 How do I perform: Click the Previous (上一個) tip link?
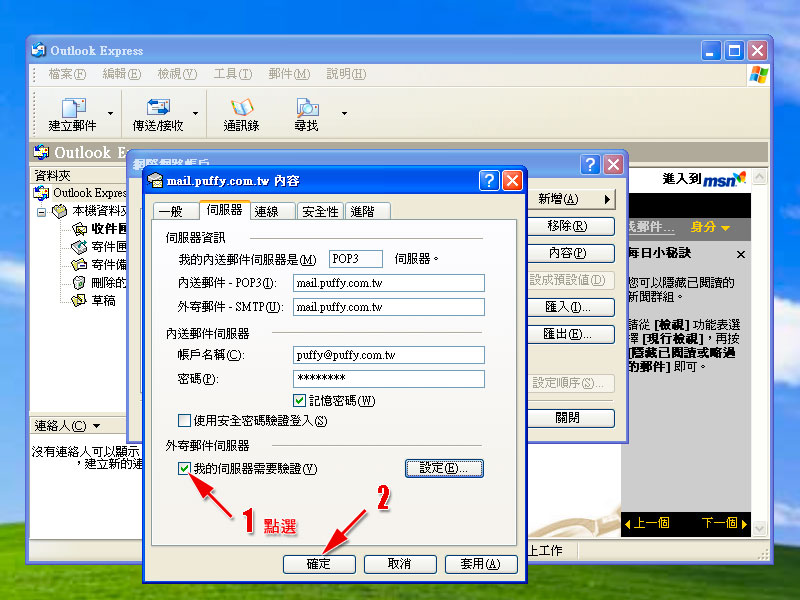click(647, 523)
